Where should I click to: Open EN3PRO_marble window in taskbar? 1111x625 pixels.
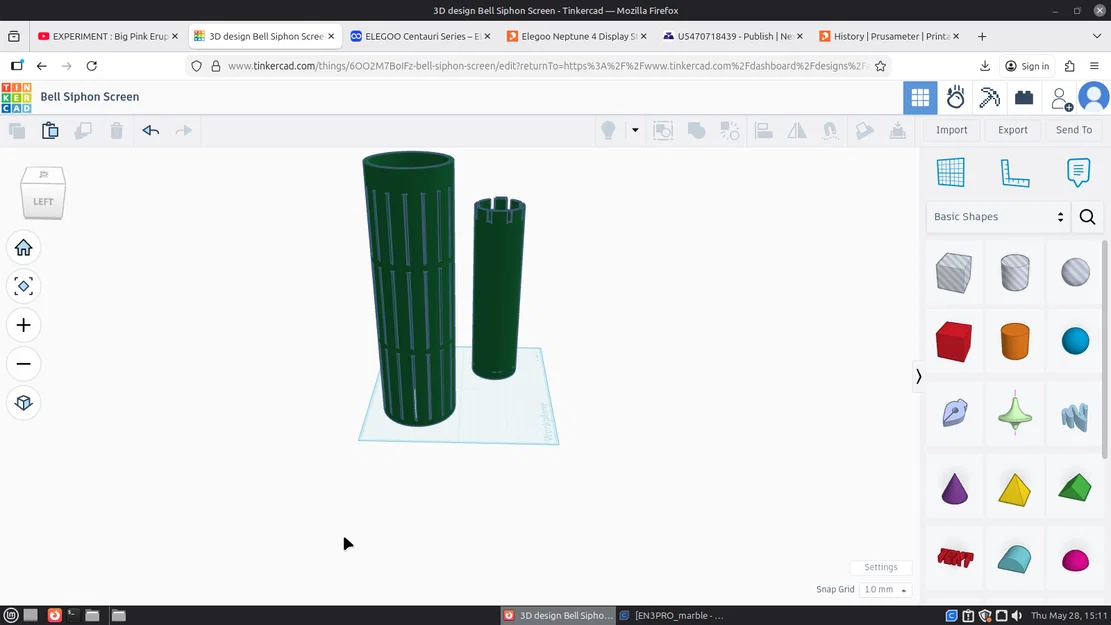click(672, 615)
